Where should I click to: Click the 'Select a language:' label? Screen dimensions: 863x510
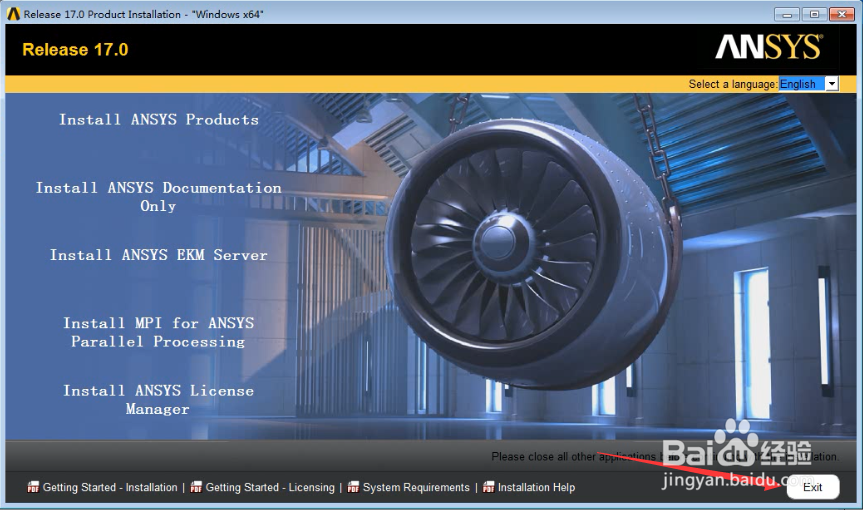coord(733,84)
